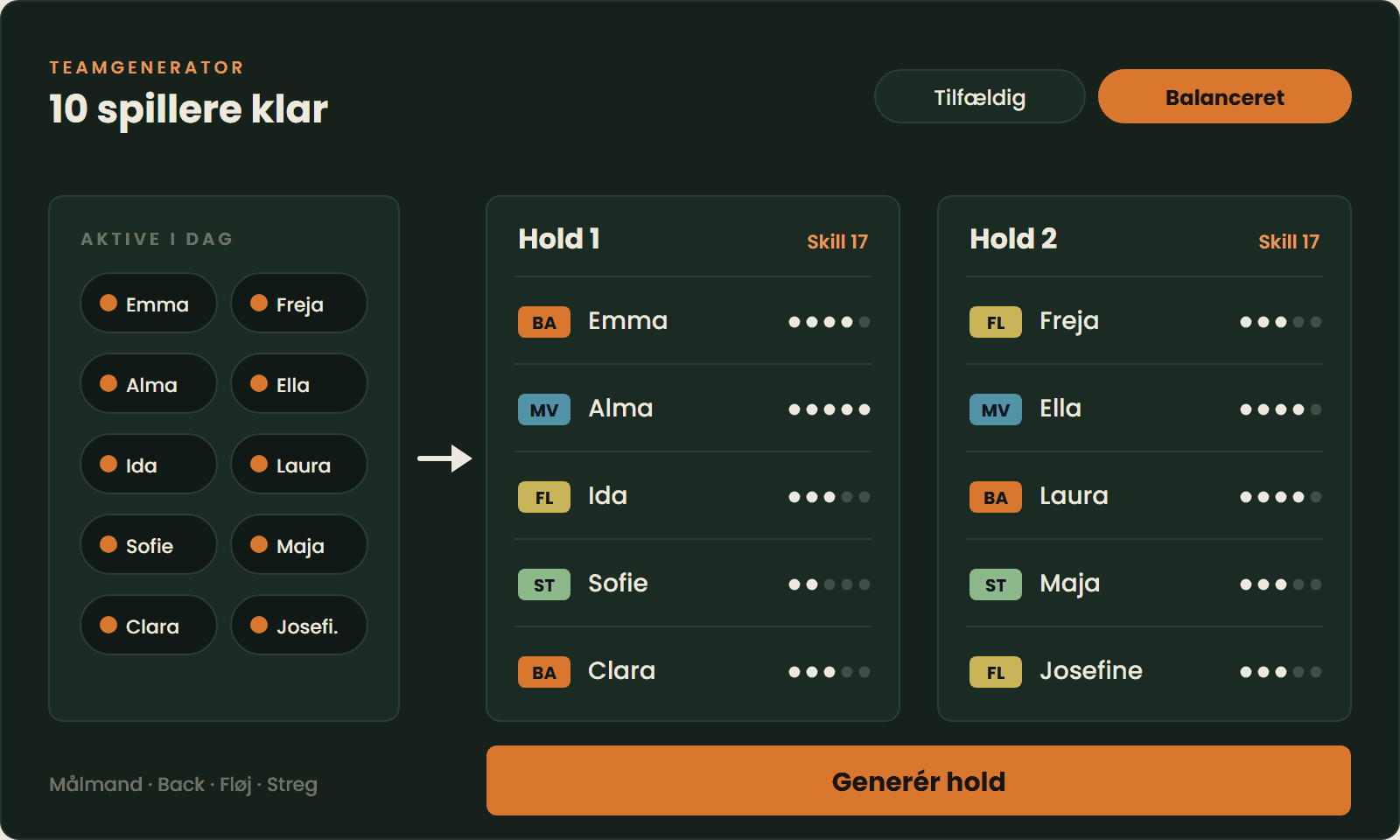The height and width of the screenshot is (840, 1400).
Task: Toggle the Josefi. active player chip
Action: click(299, 625)
